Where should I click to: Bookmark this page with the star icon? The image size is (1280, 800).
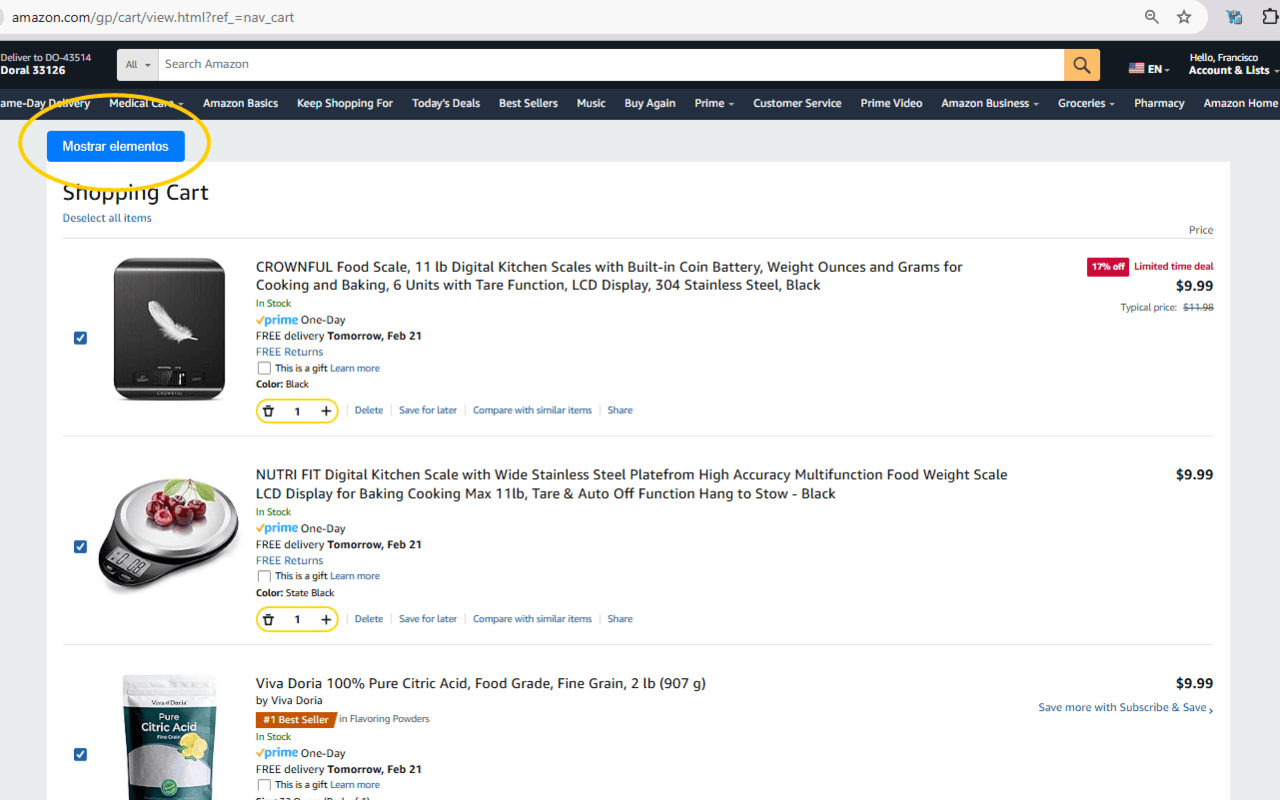click(x=1184, y=17)
